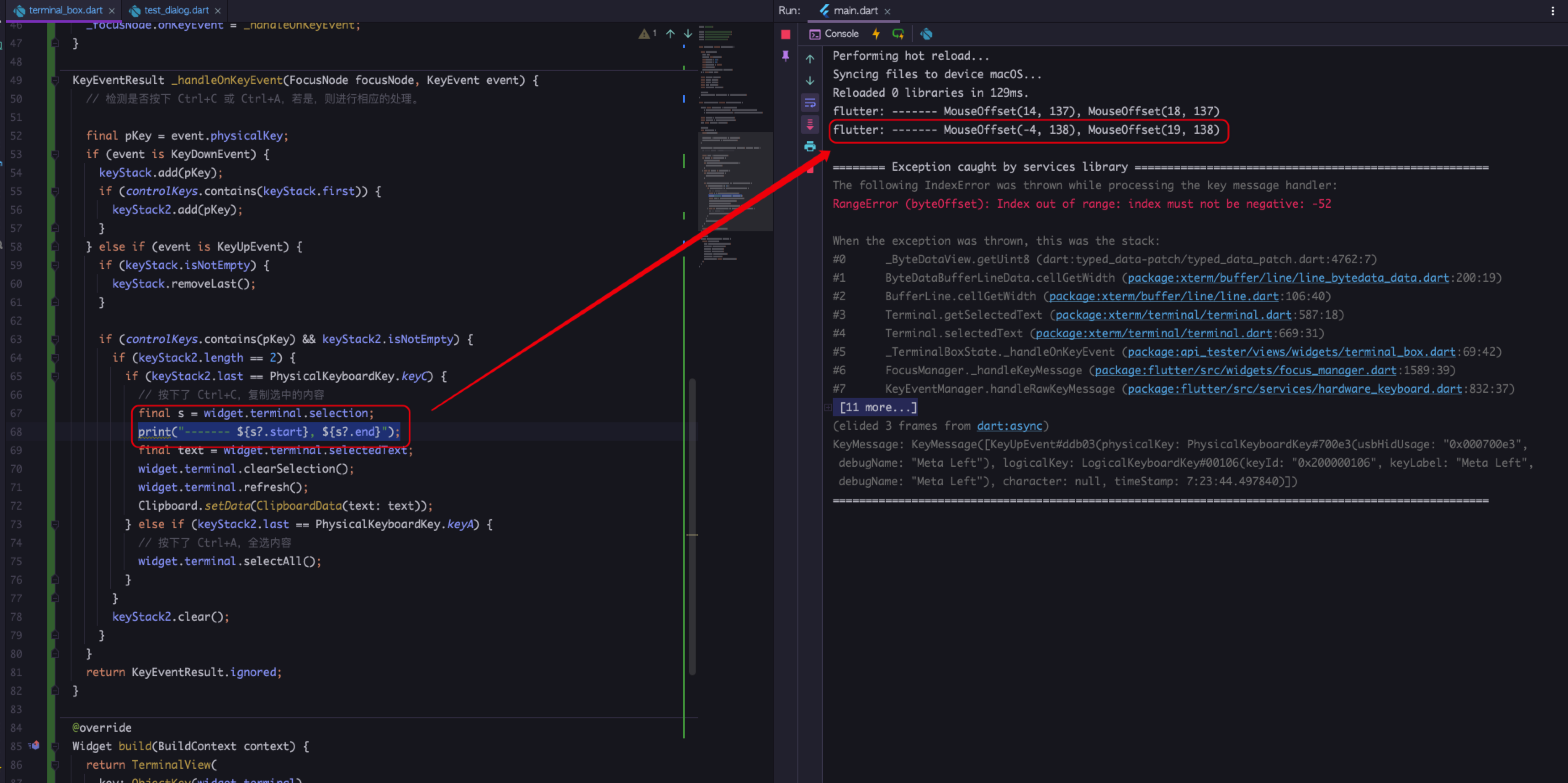This screenshot has width=1568, height=783.
Task: Print console output via printer icon
Action: tap(810, 146)
